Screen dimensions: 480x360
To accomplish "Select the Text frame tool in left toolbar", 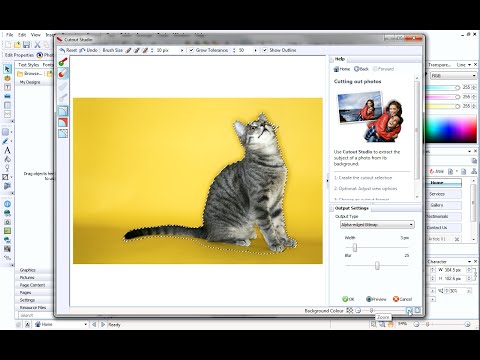I will click(x=7, y=87).
